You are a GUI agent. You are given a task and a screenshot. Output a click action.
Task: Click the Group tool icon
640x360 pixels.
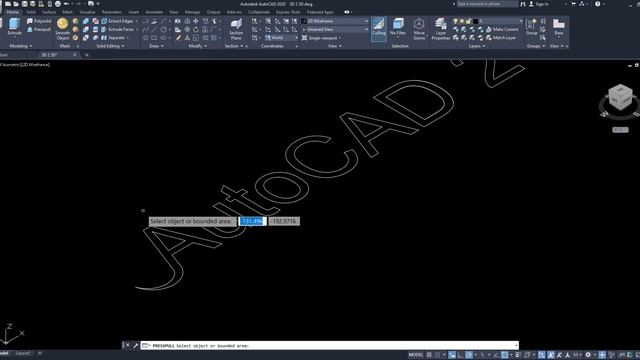click(x=531, y=27)
